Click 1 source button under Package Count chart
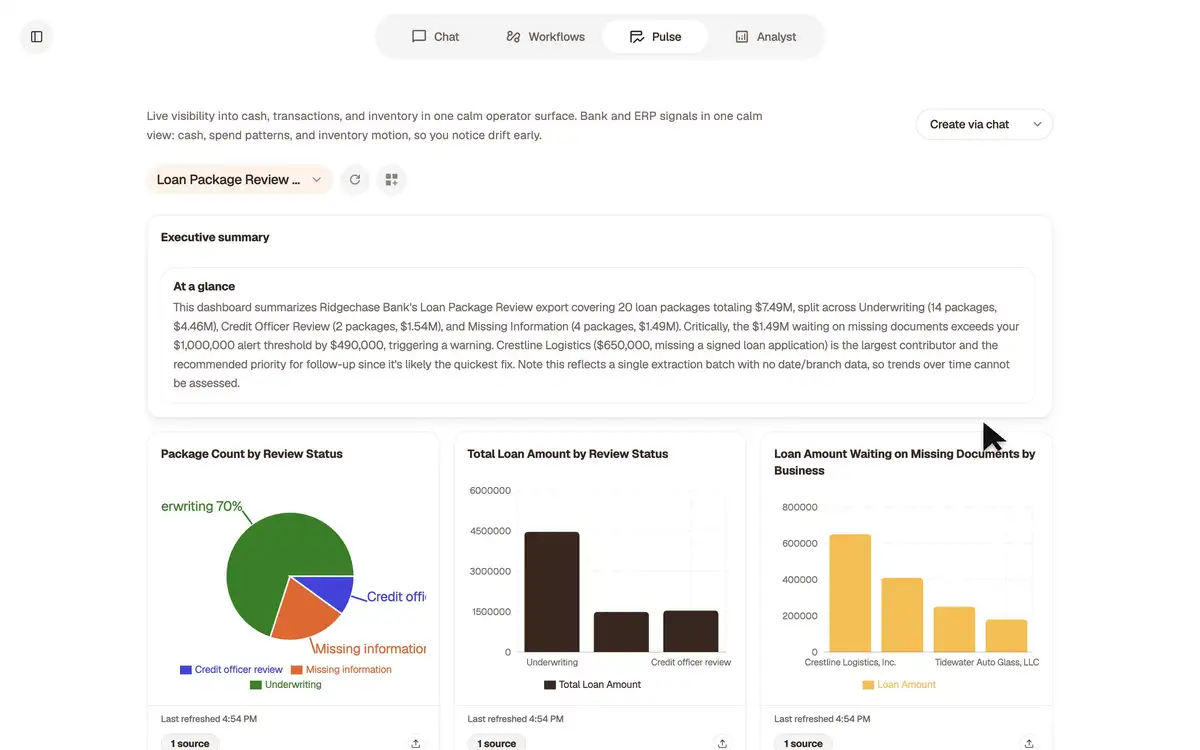 [x=190, y=743]
